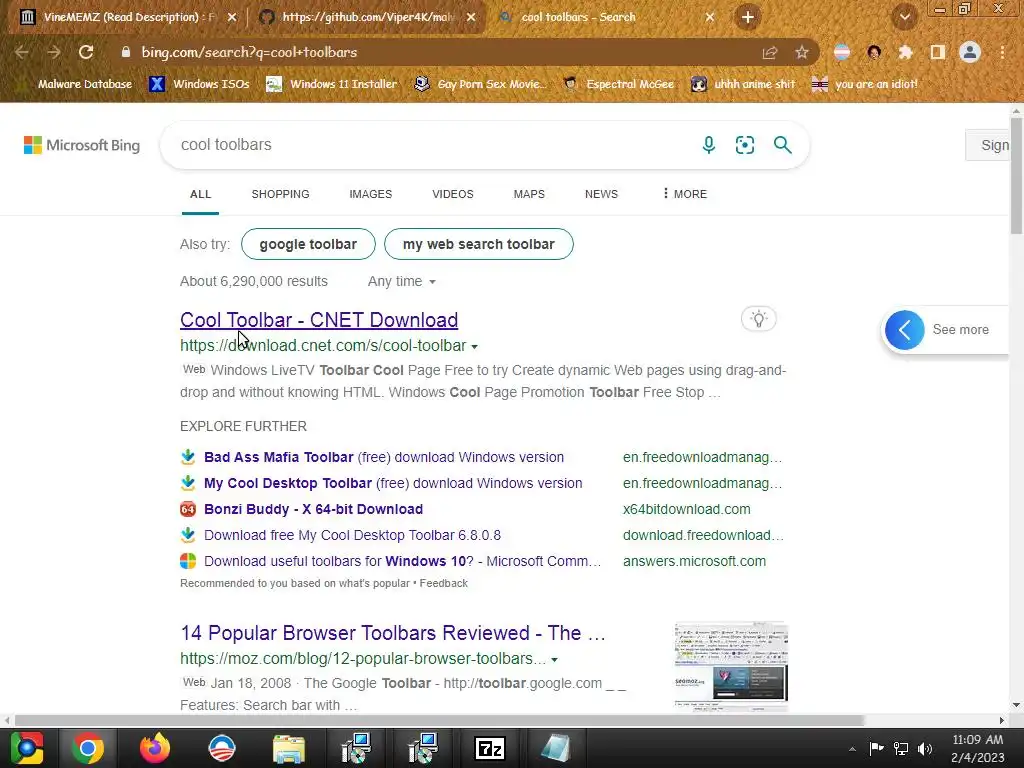The width and height of the screenshot is (1024, 768).
Task: Go back with the browser back arrow
Action: [22, 52]
